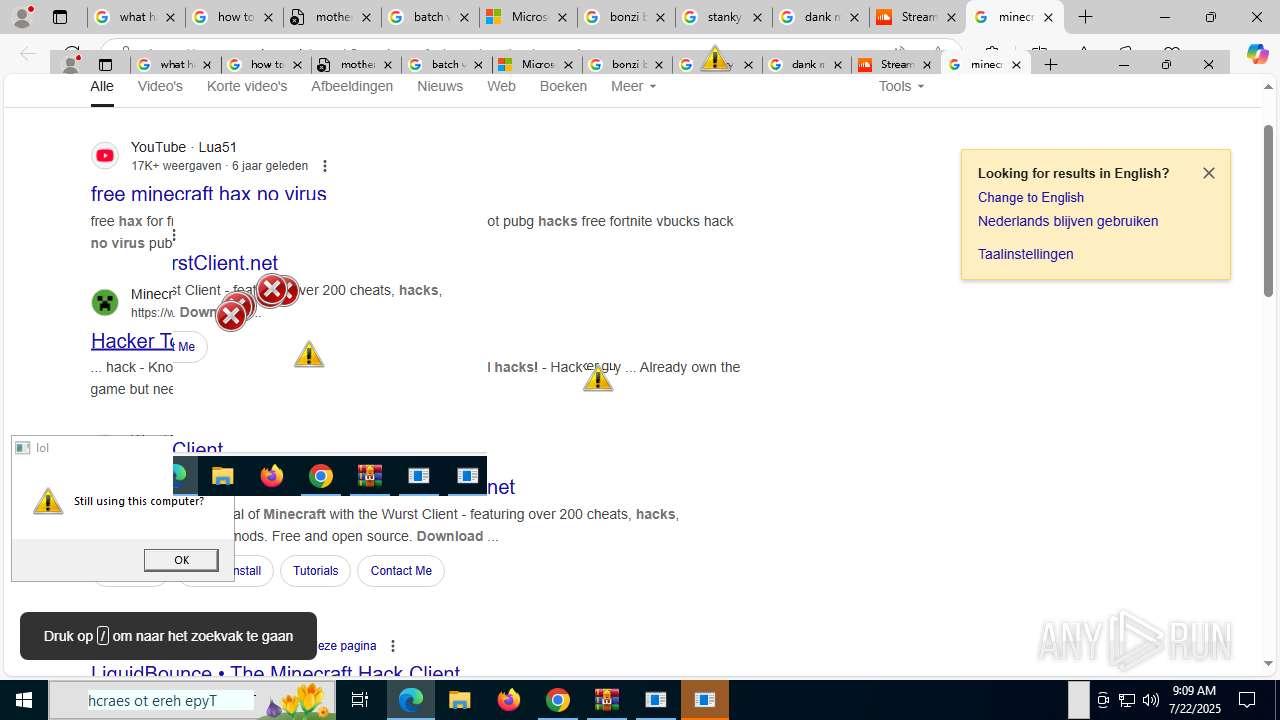This screenshot has width=1280, height=720.
Task: Click OK in the lol dialog
Action: (181, 560)
